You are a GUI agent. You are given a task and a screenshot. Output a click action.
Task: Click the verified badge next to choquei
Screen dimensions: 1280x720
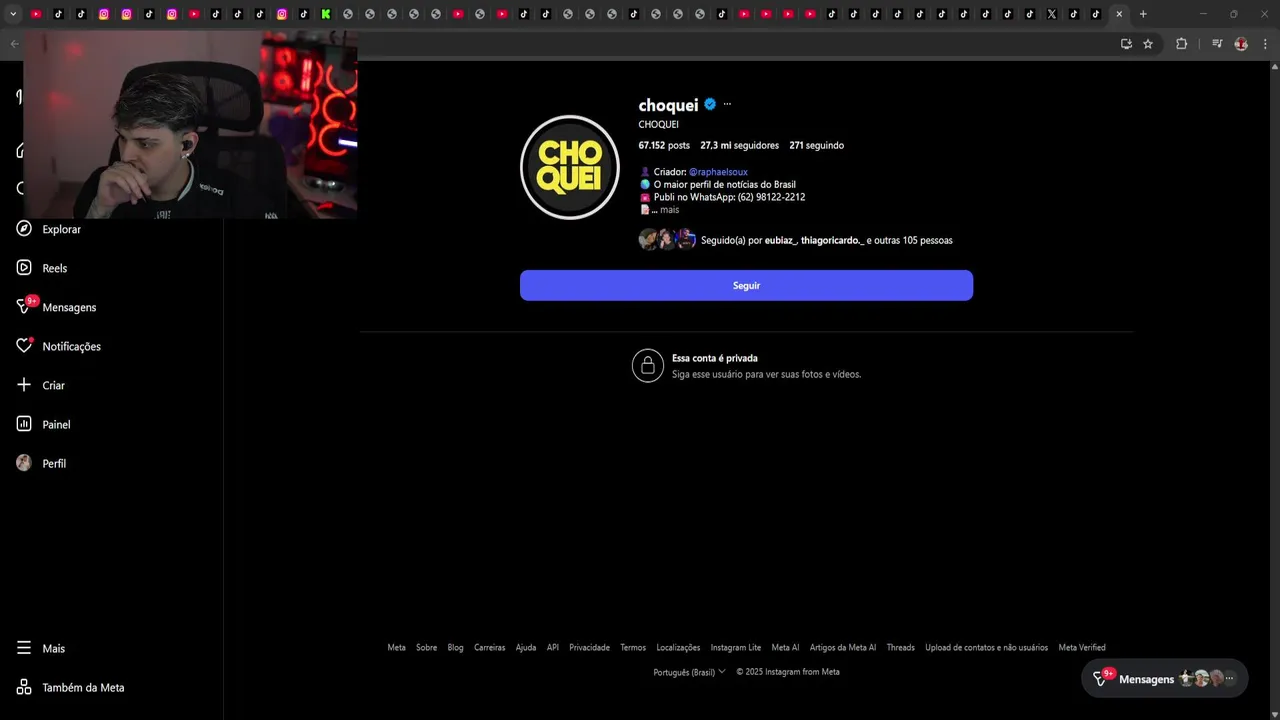[x=710, y=104]
